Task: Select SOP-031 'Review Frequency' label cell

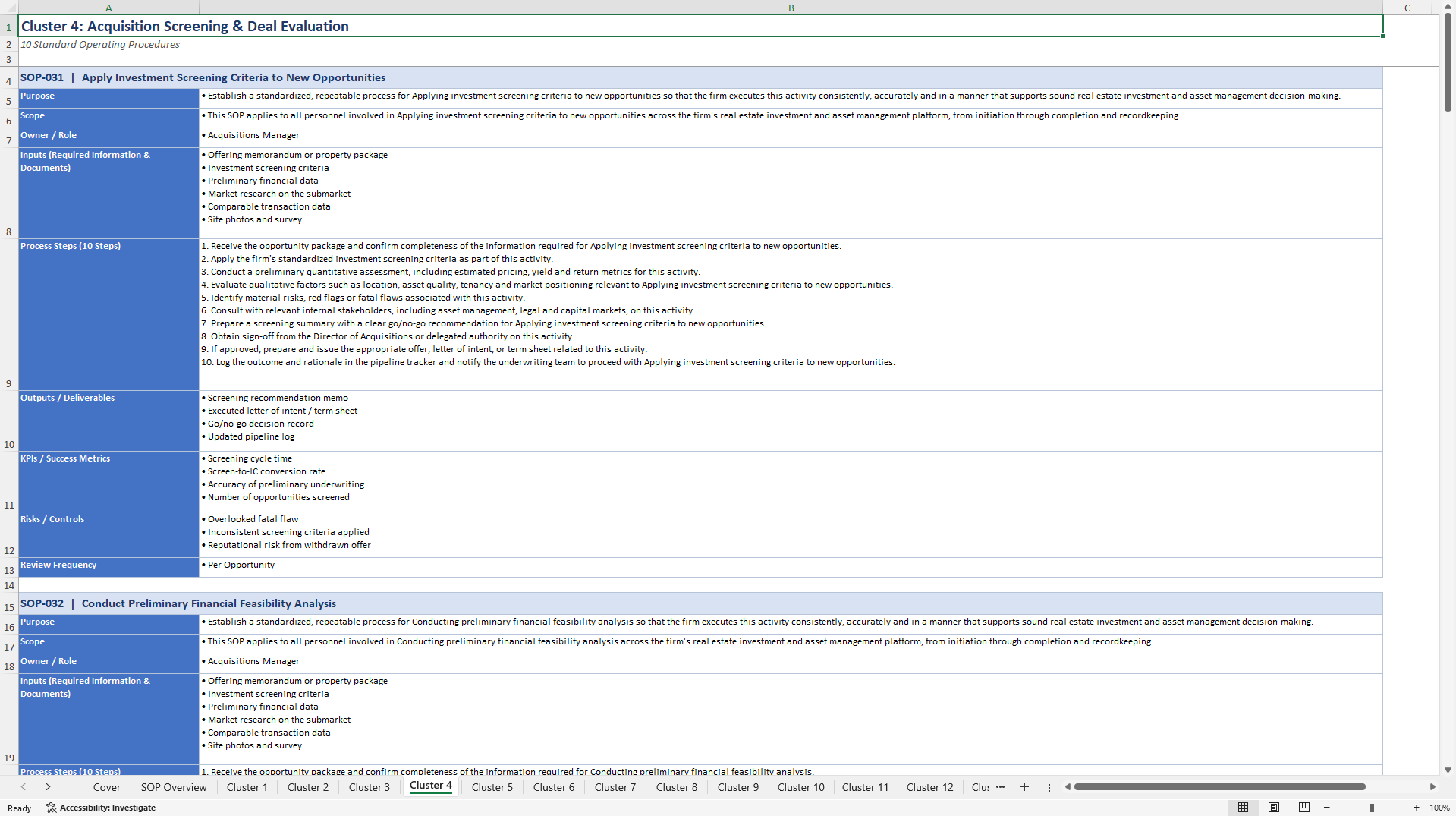Action: [x=108, y=568]
